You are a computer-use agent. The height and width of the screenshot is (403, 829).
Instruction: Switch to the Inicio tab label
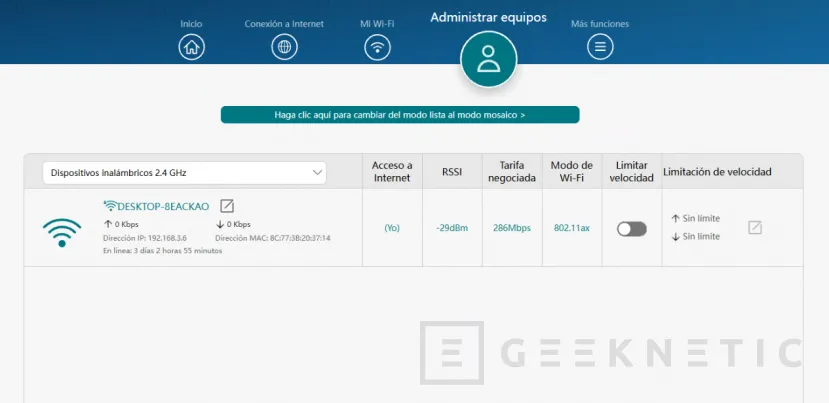coord(191,23)
